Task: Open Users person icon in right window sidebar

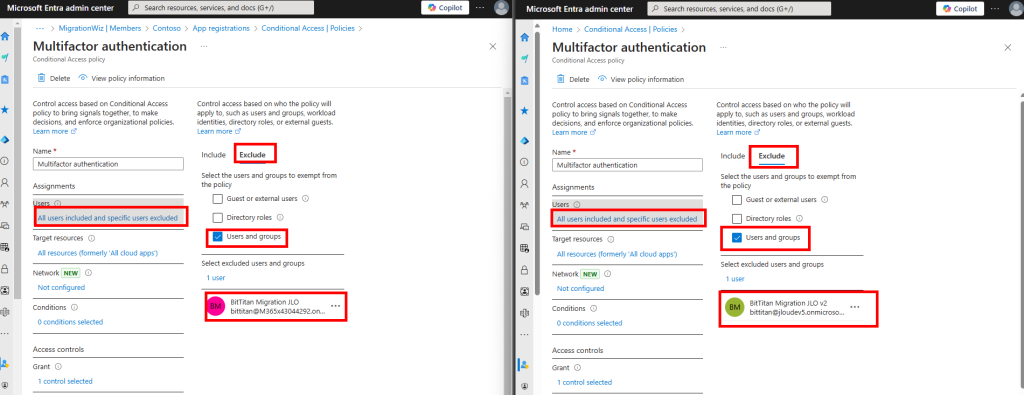Action: pos(524,183)
